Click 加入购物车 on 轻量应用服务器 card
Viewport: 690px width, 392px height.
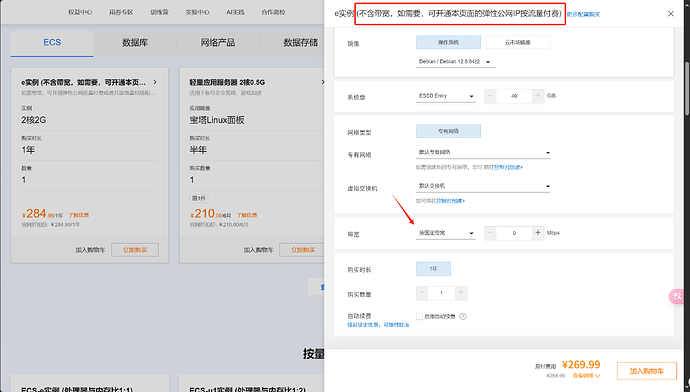point(258,250)
